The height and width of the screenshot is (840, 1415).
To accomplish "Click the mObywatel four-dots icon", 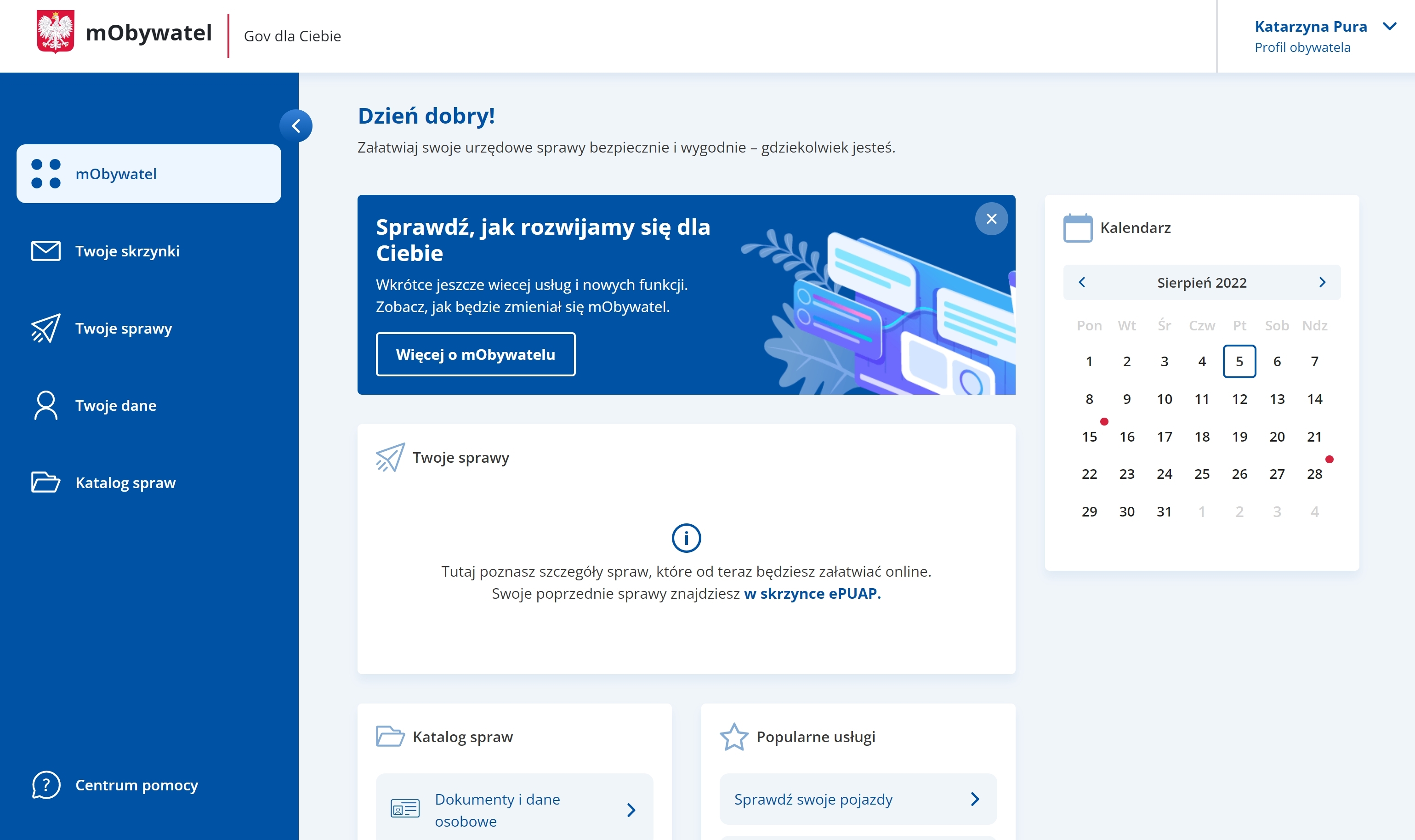I will coord(46,174).
